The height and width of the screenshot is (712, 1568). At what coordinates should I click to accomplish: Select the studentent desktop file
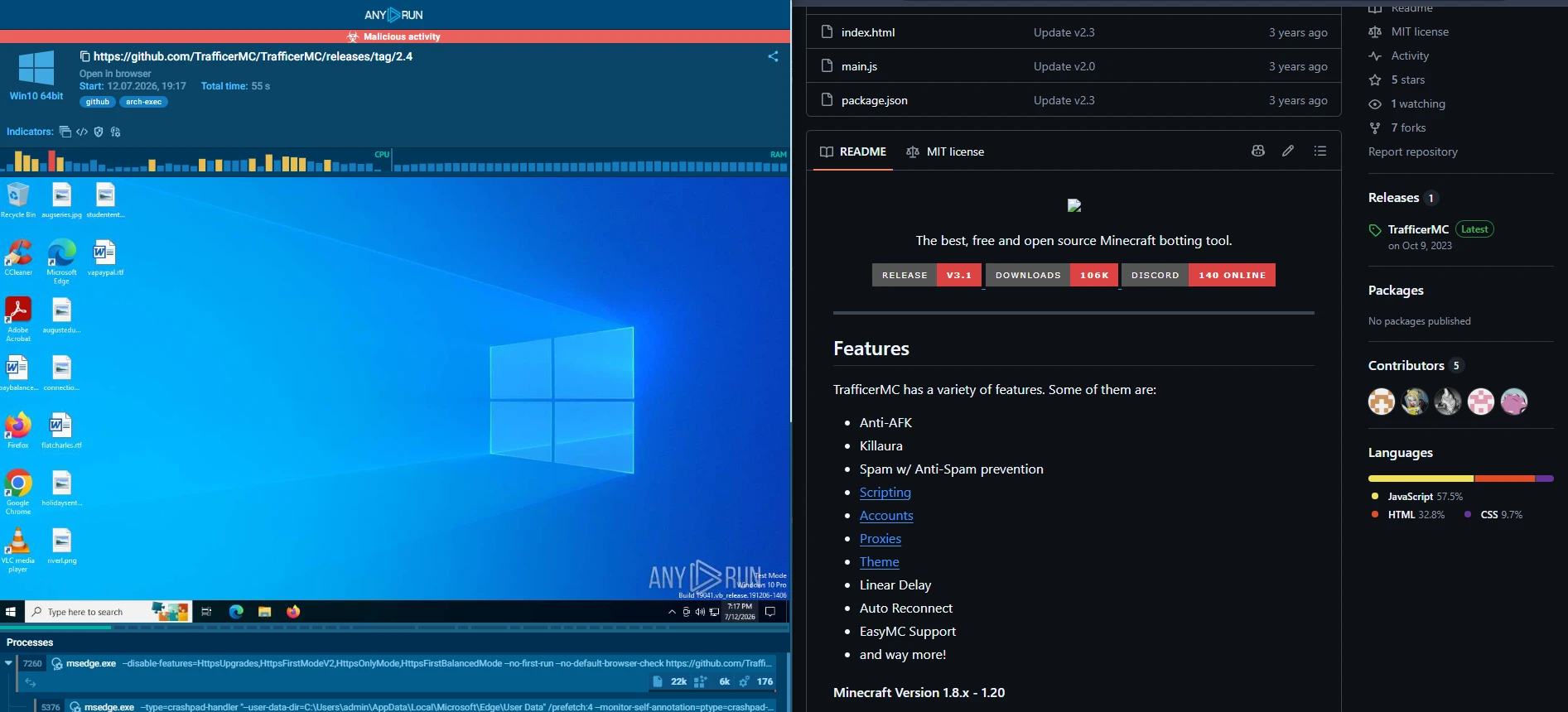tap(105, 200)
